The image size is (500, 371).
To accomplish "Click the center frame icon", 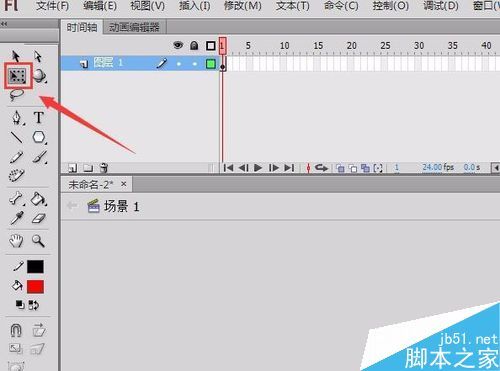I will click(309, 168).
